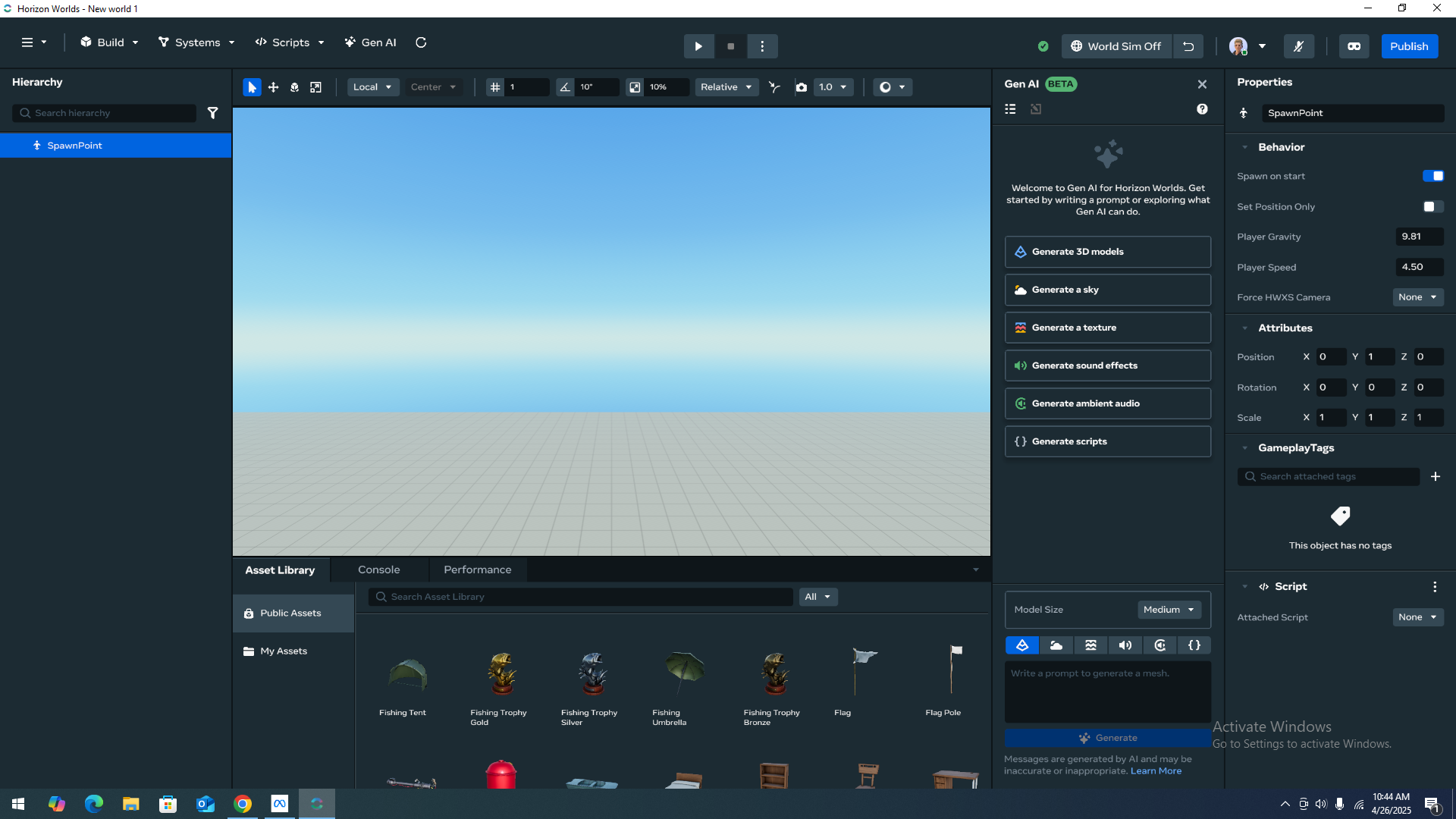Select the sound effects mode icon

(x=1125, y=645)
